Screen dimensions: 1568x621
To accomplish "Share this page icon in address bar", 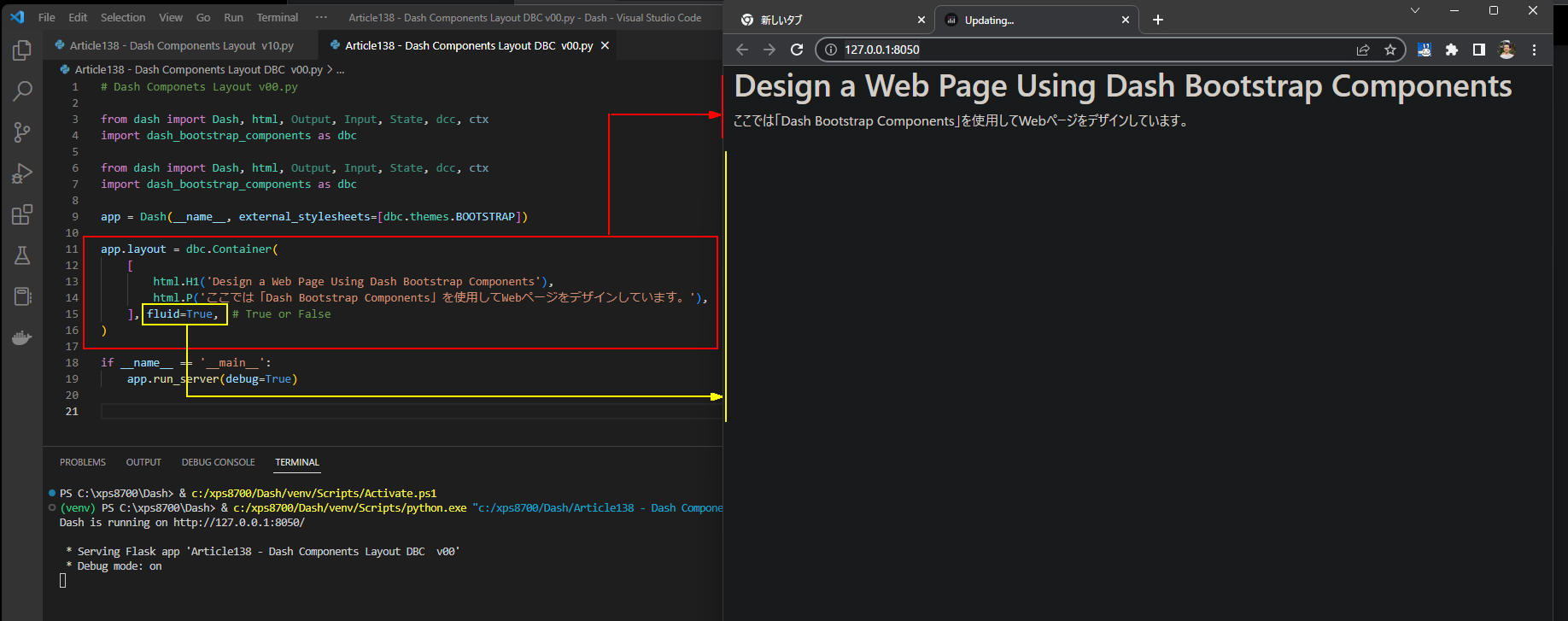I will (x=1363, y=50).
